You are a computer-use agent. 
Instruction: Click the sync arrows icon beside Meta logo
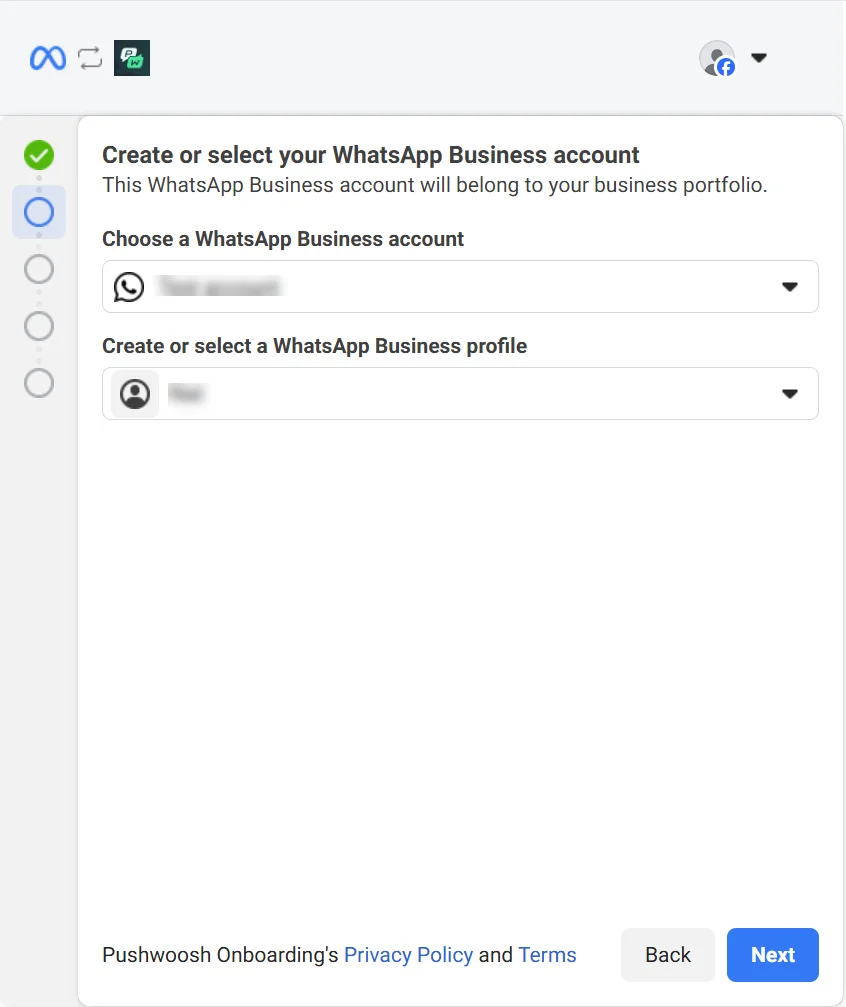point(91,59)
